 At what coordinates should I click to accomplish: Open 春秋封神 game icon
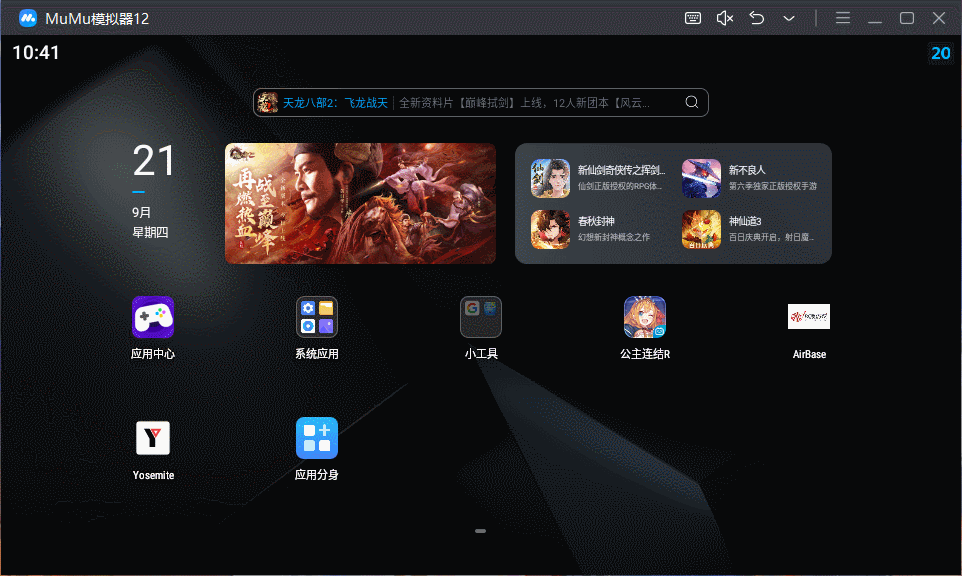(550, 229)
